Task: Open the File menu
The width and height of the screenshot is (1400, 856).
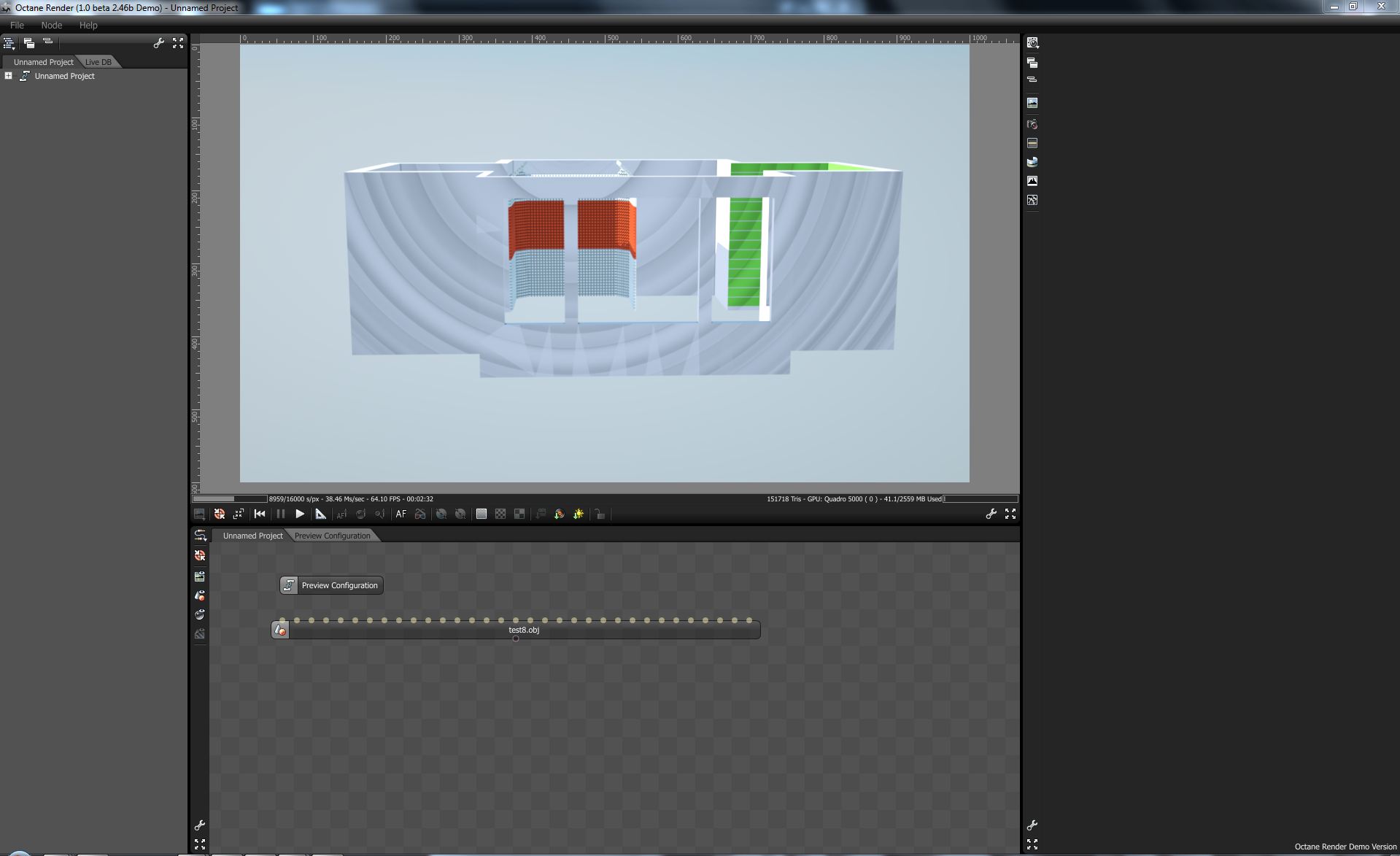Action: 17,25
